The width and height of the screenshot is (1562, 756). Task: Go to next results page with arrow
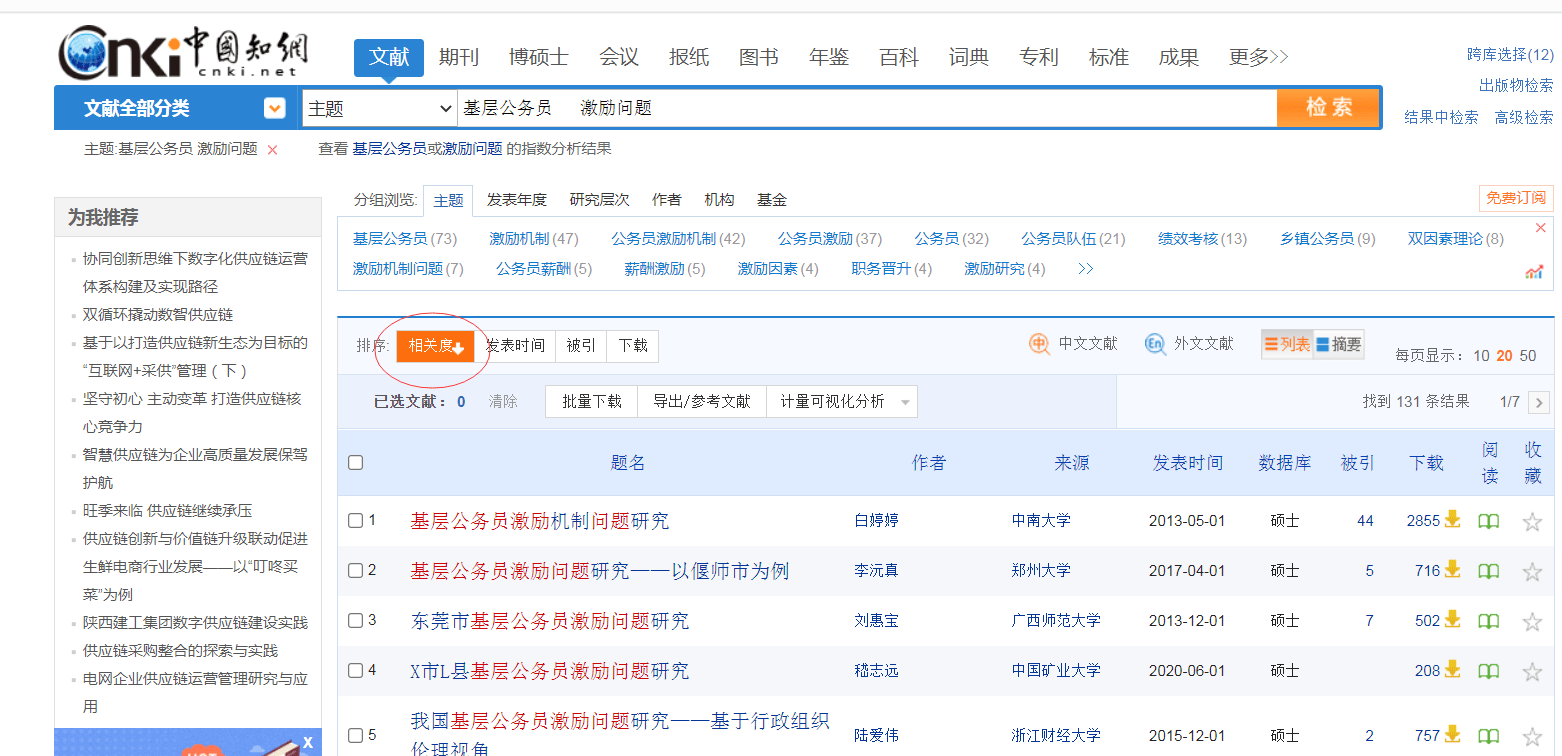point(1540,401)
